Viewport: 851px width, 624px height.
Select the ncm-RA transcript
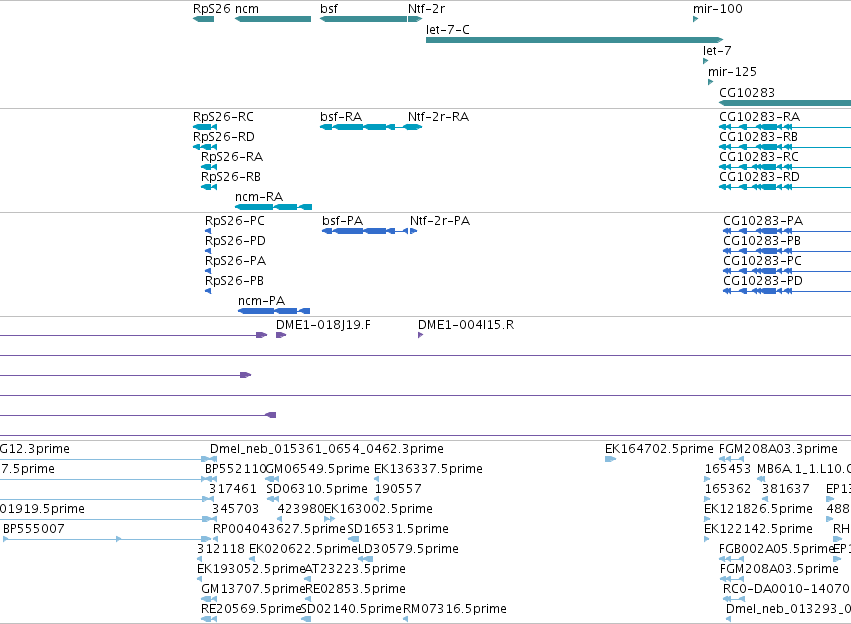point(274,207)
